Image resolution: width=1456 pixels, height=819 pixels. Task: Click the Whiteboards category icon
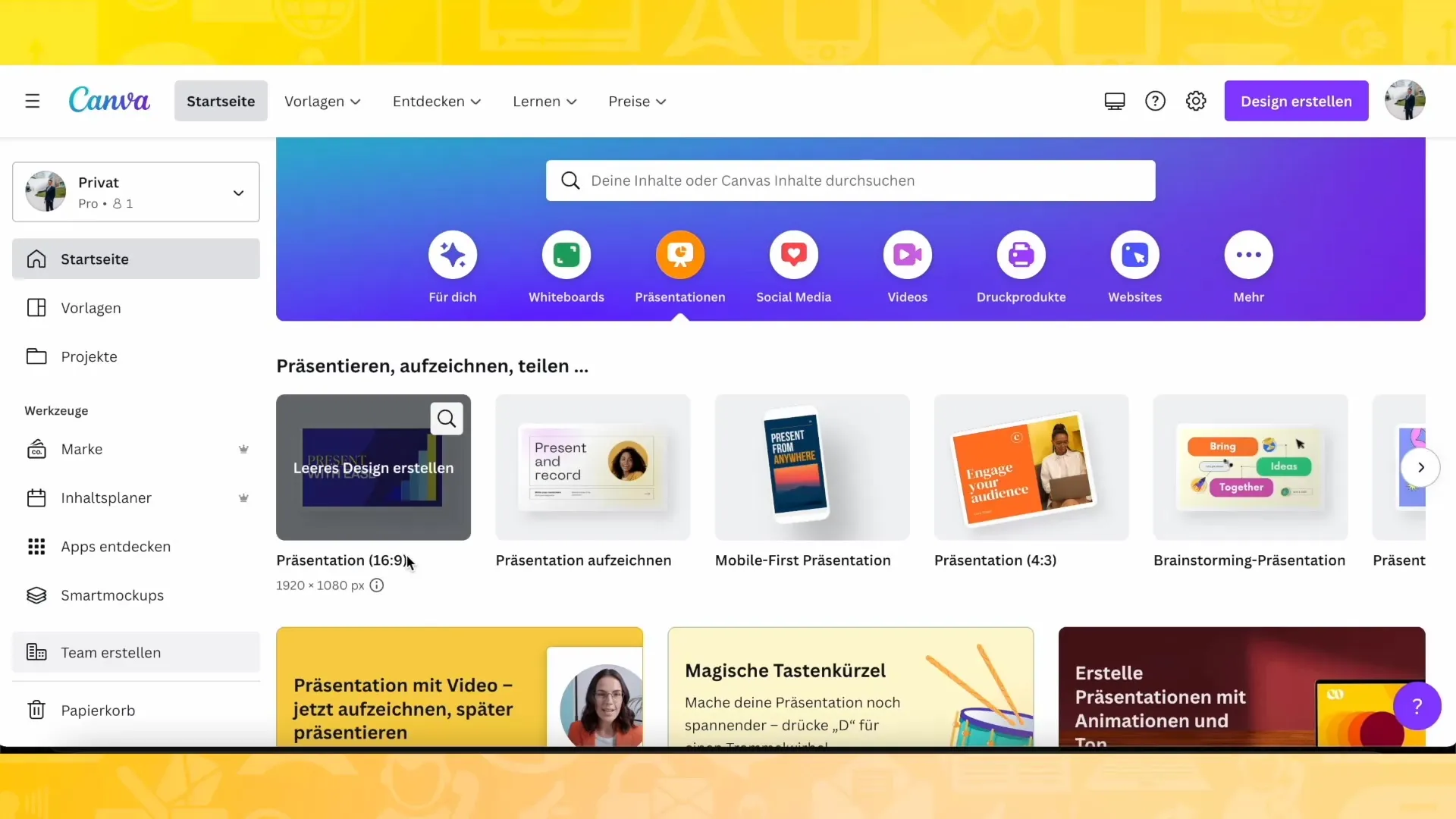(x=567, y=254)
